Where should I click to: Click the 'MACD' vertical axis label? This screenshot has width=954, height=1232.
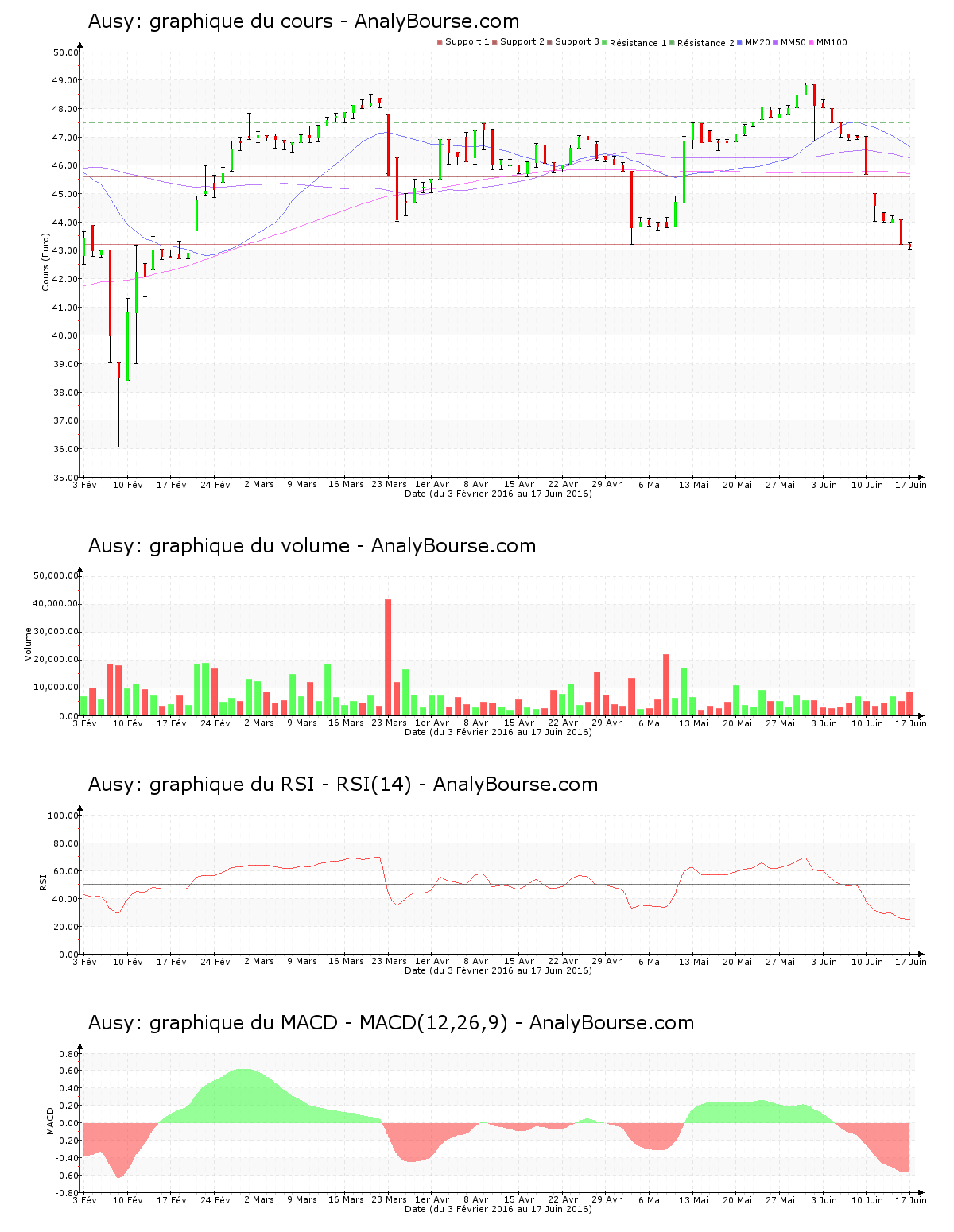[50, 1121]
